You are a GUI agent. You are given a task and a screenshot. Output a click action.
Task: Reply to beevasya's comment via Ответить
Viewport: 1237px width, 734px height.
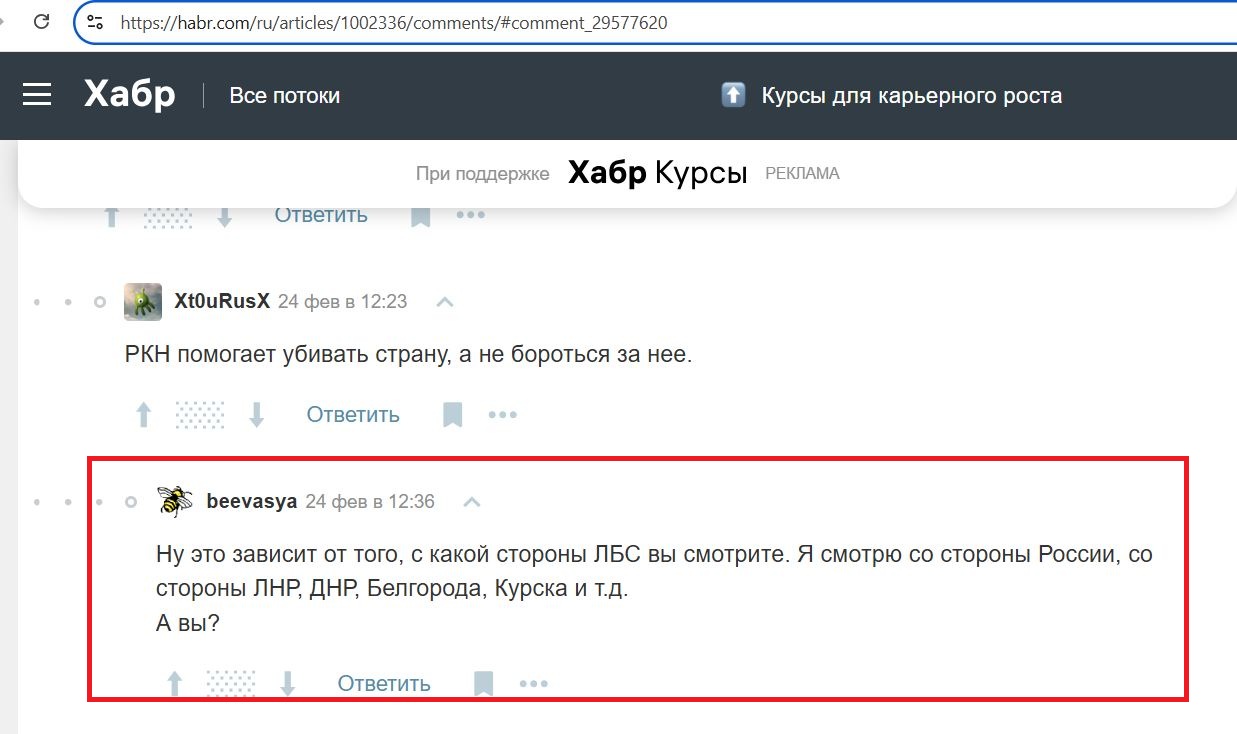click(x=382, y=682)
